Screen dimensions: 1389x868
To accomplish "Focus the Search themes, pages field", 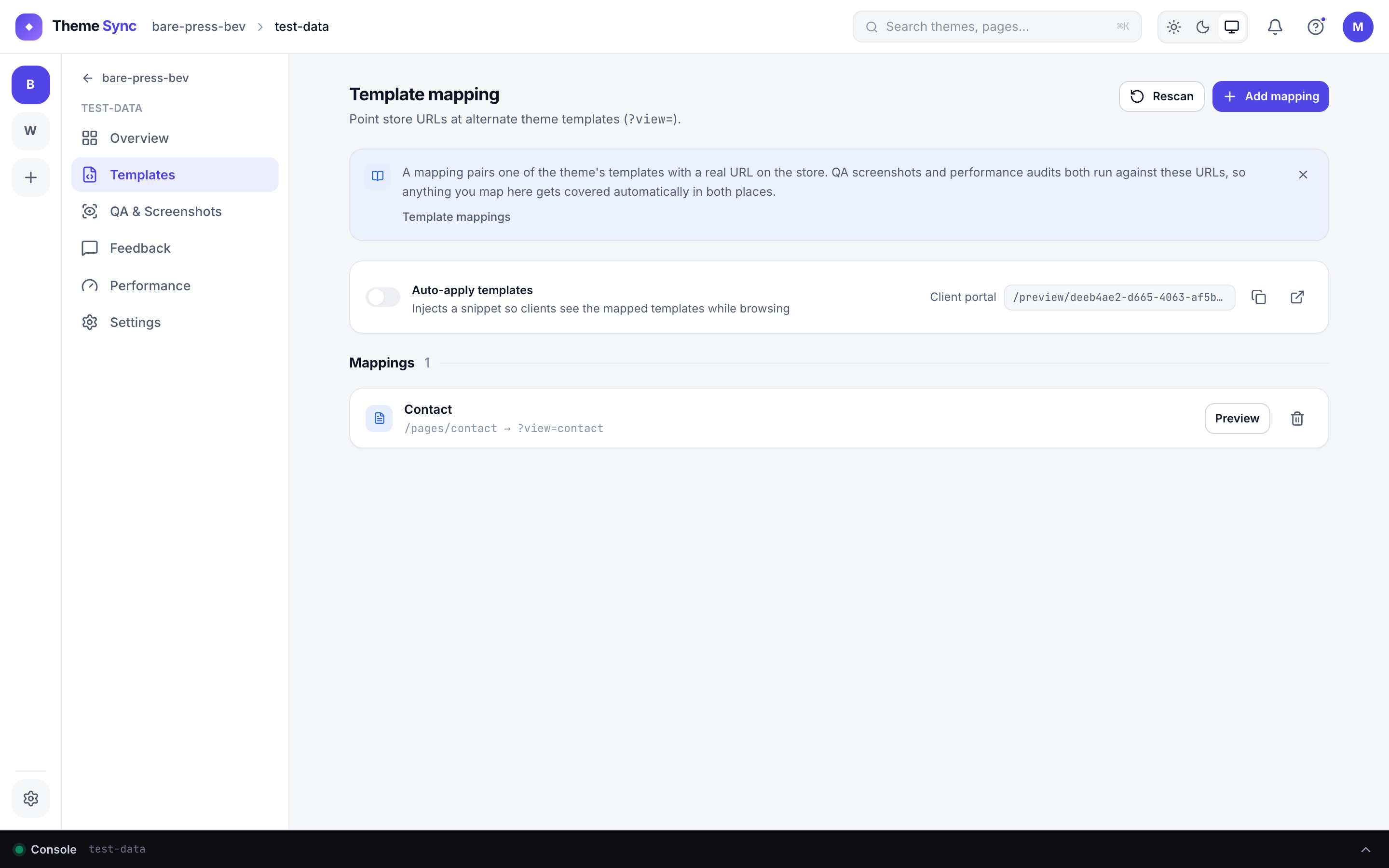I will [x=997, y=27].
